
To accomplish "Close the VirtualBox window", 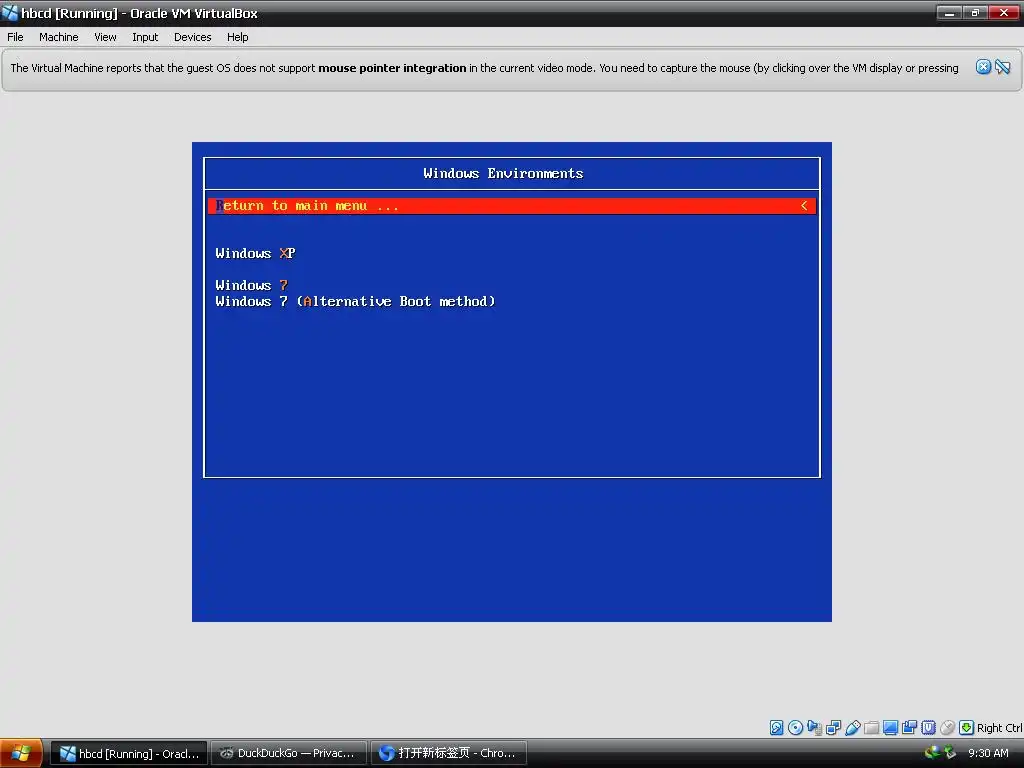I will [1004, 13].
